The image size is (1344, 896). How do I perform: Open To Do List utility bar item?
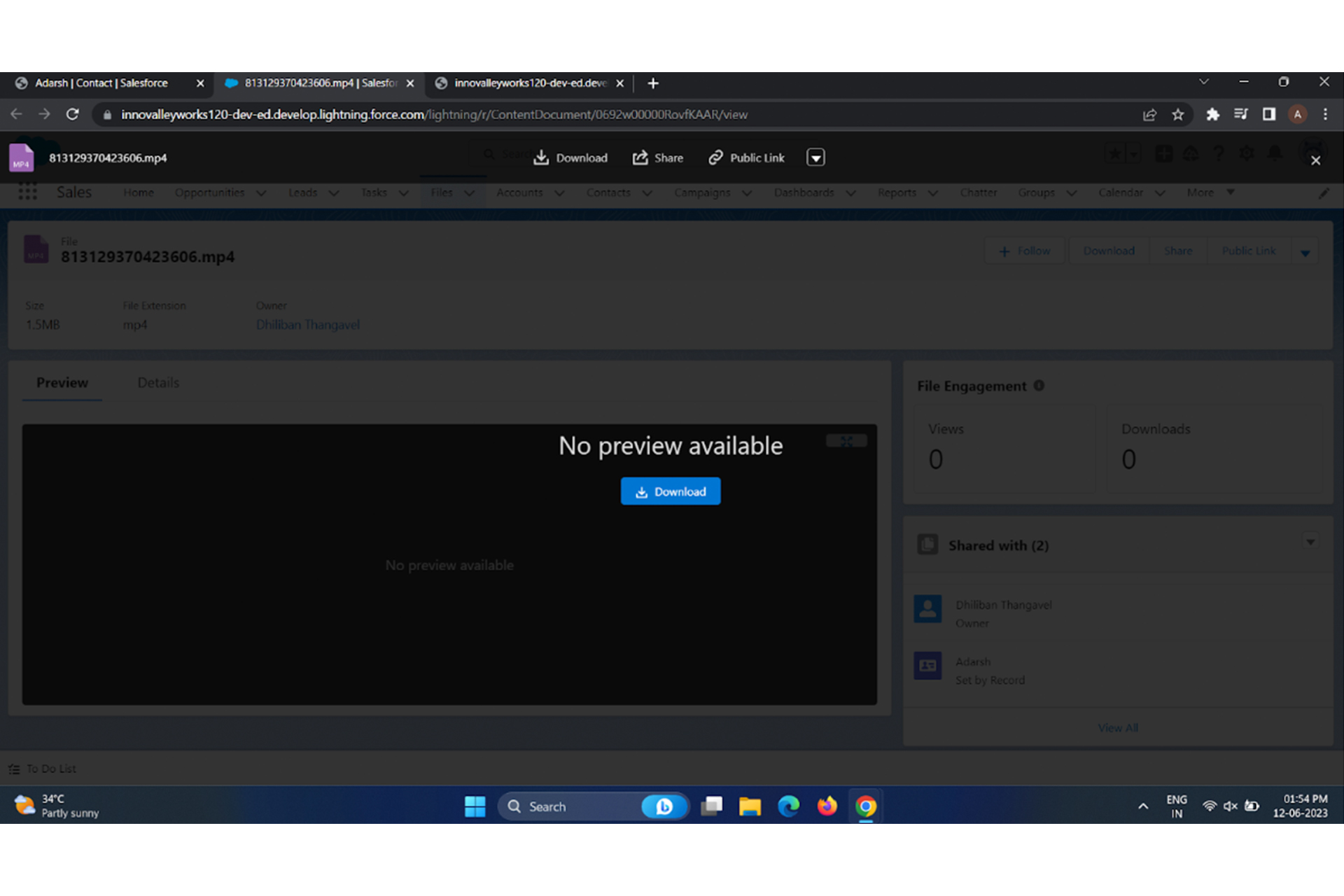(x=43, y=769)
